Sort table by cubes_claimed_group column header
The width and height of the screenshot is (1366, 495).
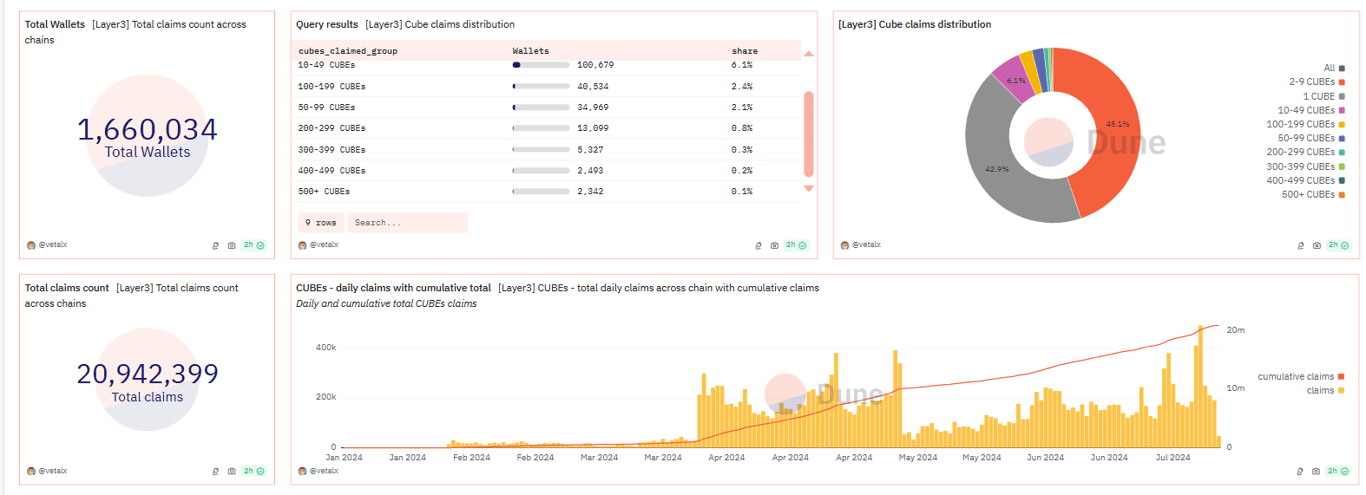(x=347, y=50)
